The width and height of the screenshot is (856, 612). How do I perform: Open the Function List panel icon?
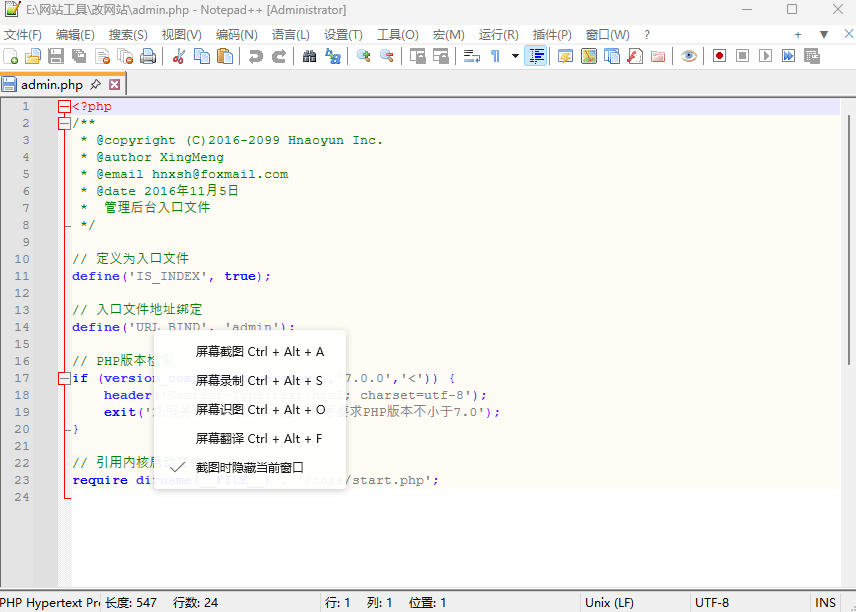tap(635, 56)
